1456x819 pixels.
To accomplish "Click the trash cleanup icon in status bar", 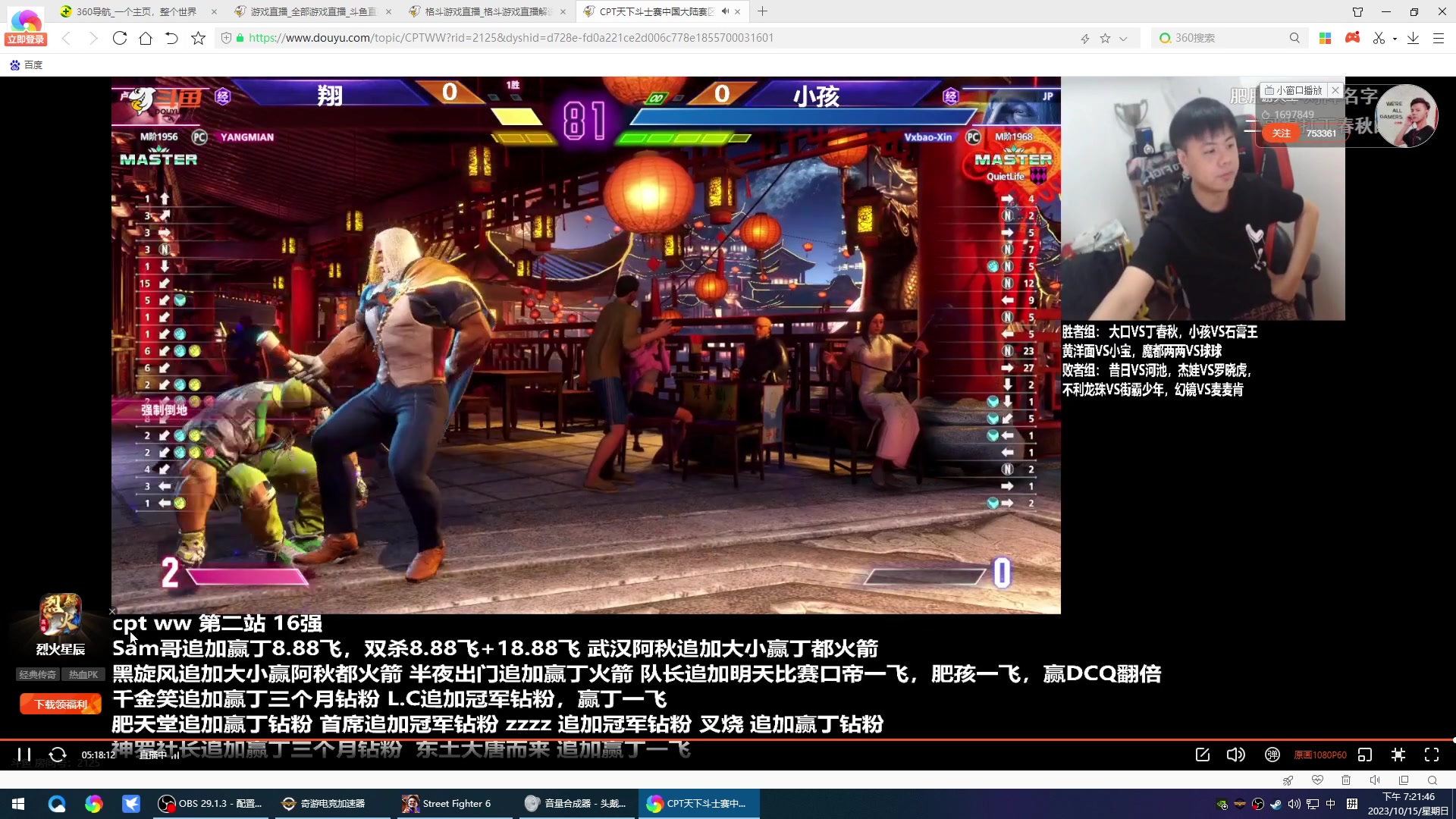I will click(1346, 780).
